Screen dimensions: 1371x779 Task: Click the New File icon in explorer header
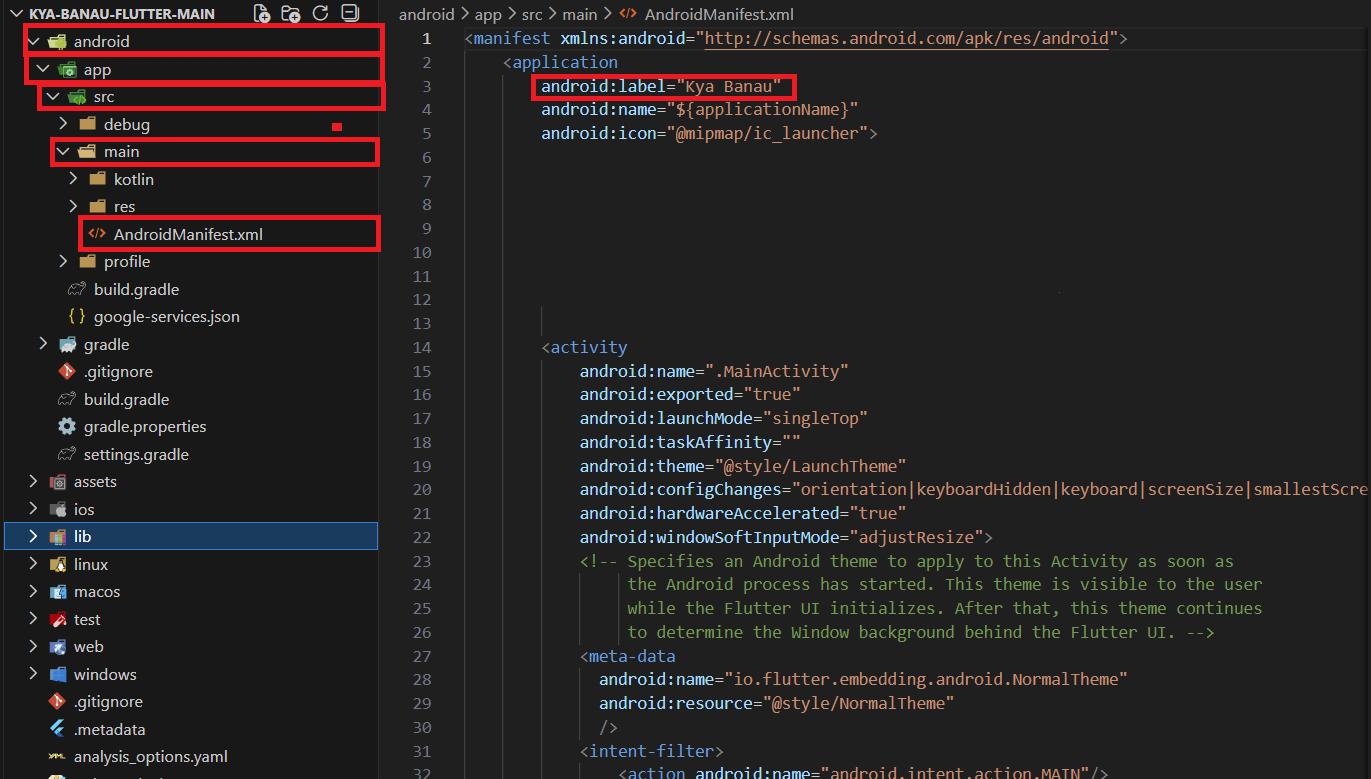[x=261, y=13]
